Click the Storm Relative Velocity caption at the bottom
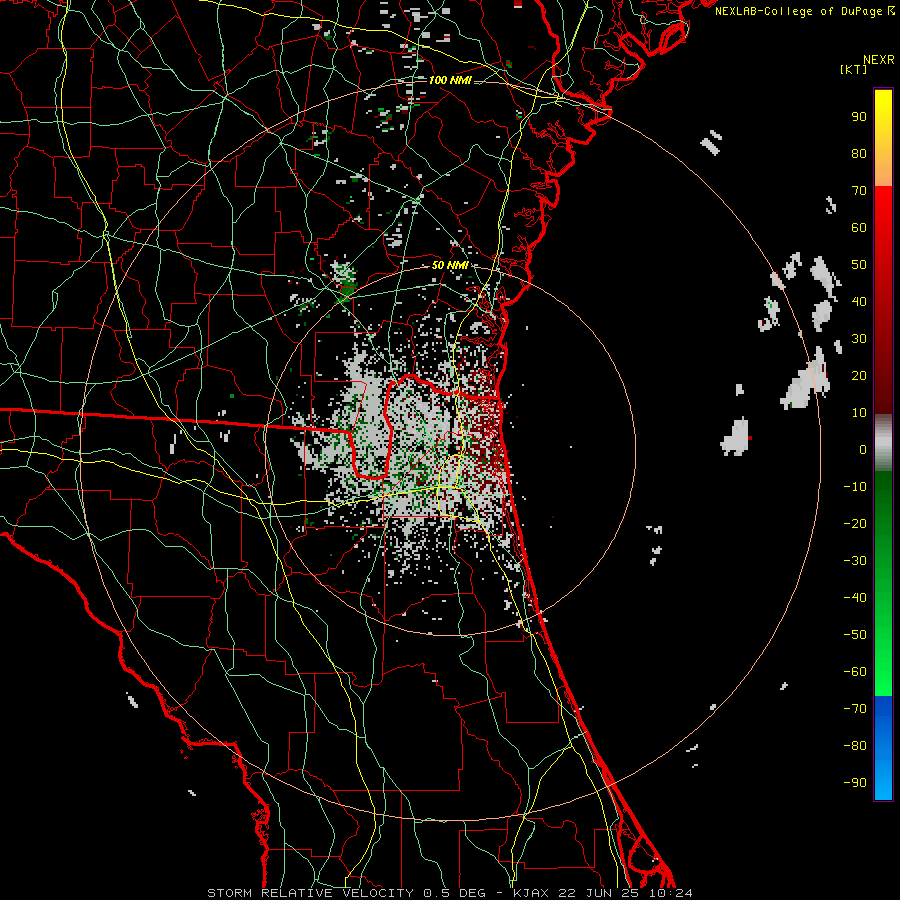Screen dimensions: 900x900 point(449,893)
